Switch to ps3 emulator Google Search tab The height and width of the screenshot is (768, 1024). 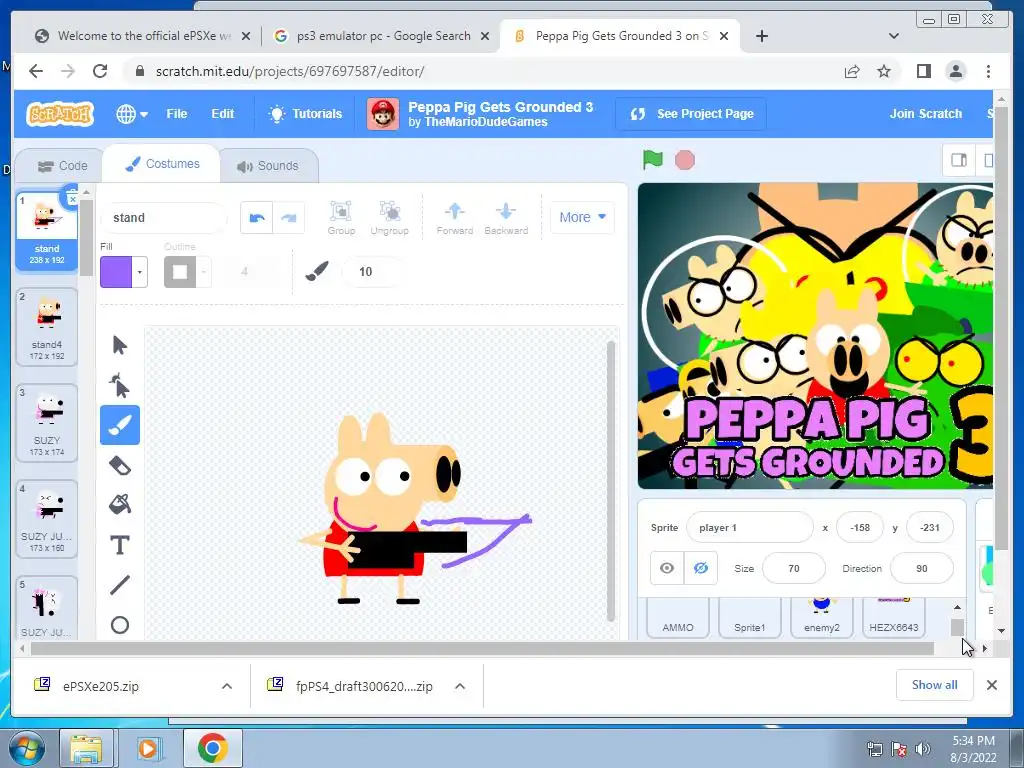pyautogui.click(x=382, y=36)
